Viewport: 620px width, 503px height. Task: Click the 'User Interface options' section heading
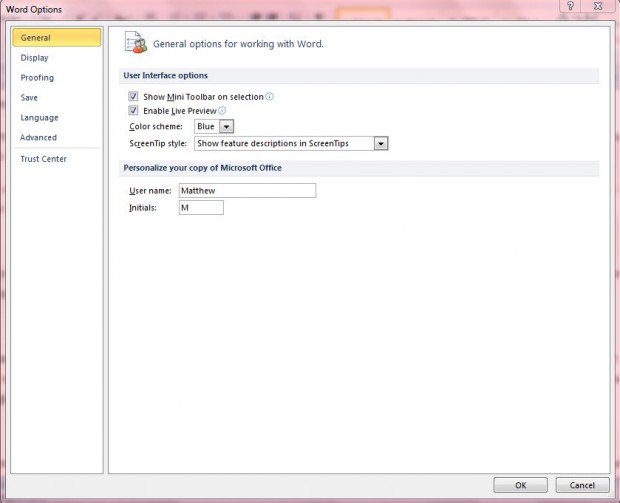[165, 76]
